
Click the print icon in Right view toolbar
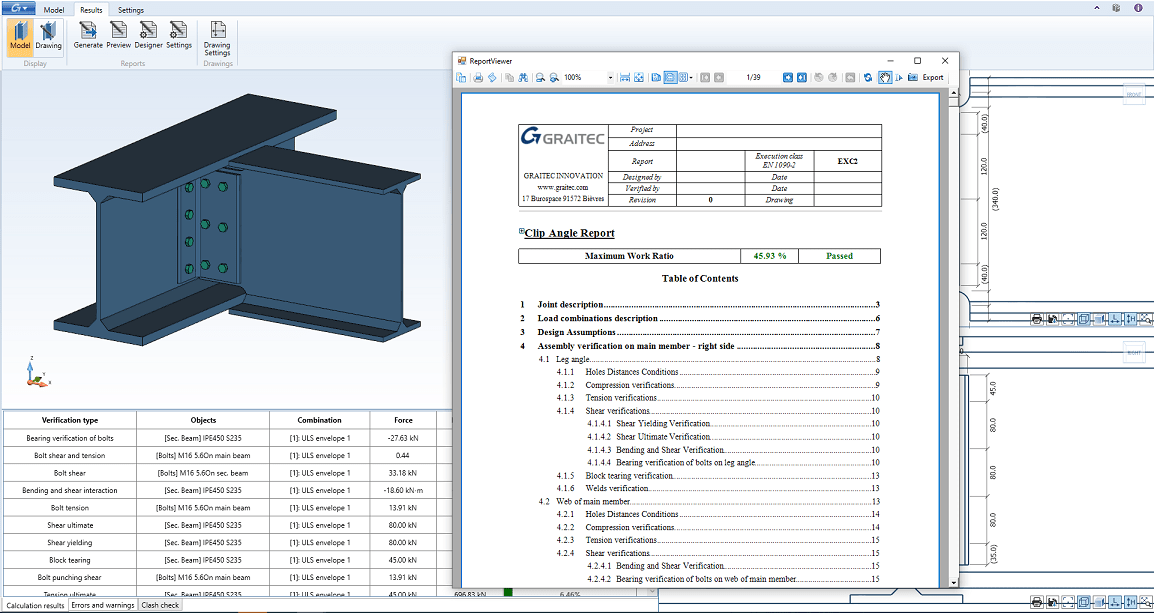1037,602
